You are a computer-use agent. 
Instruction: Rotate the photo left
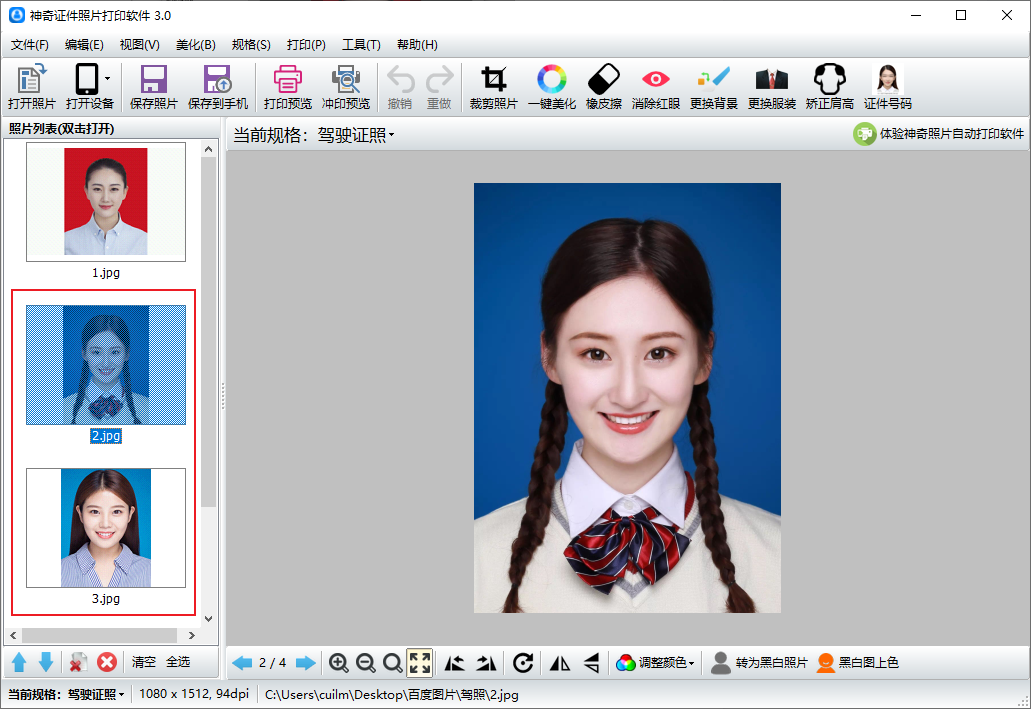pyautogui.click(x=454, y=663)
